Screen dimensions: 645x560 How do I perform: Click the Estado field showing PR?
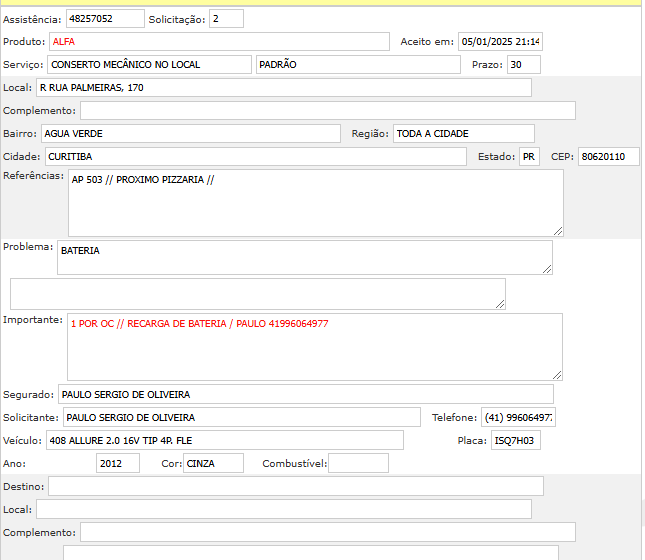pos(529,157)
